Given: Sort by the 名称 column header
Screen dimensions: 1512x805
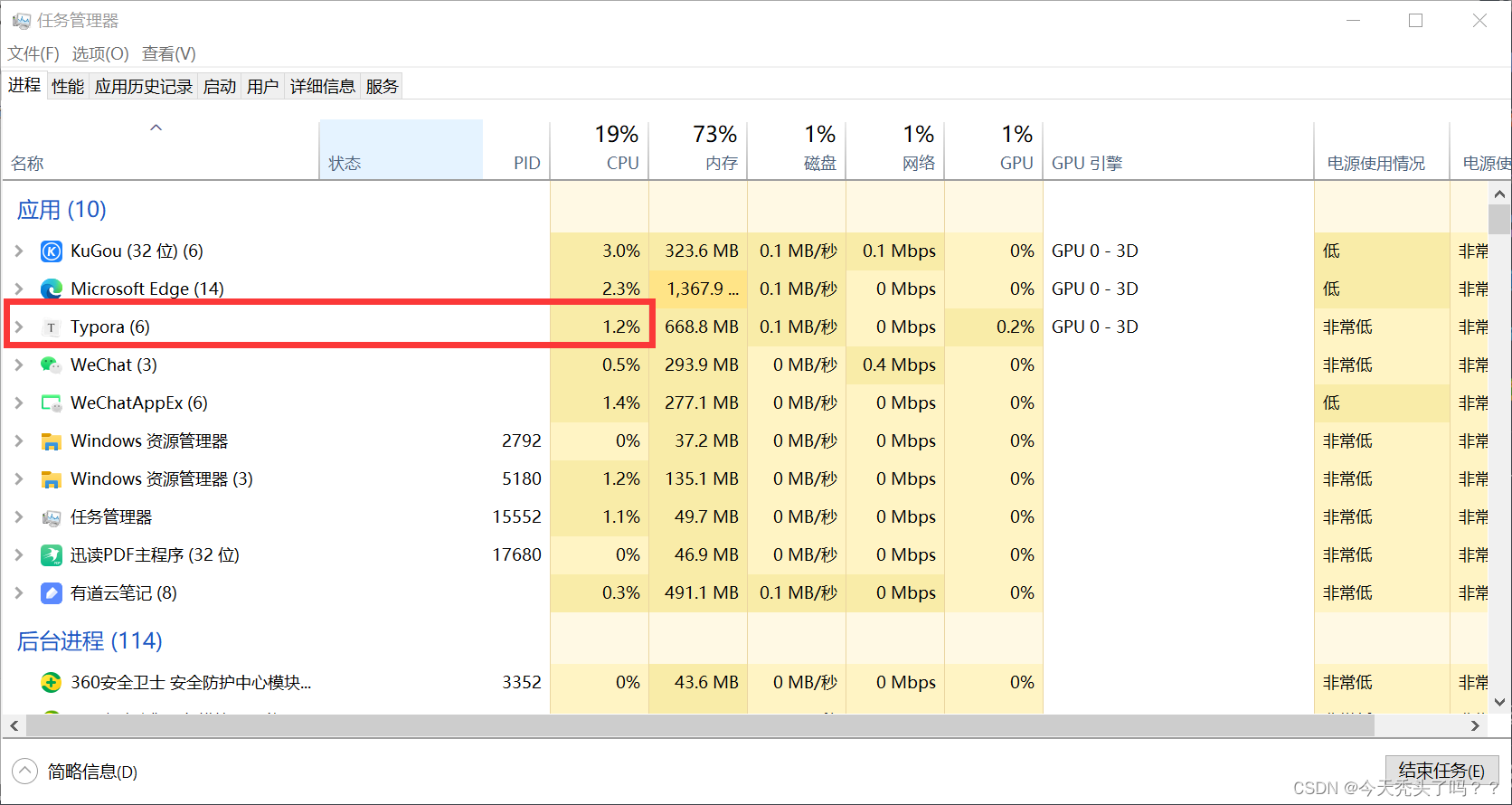Looking at the screenshot, I should [x=161, y=150].
